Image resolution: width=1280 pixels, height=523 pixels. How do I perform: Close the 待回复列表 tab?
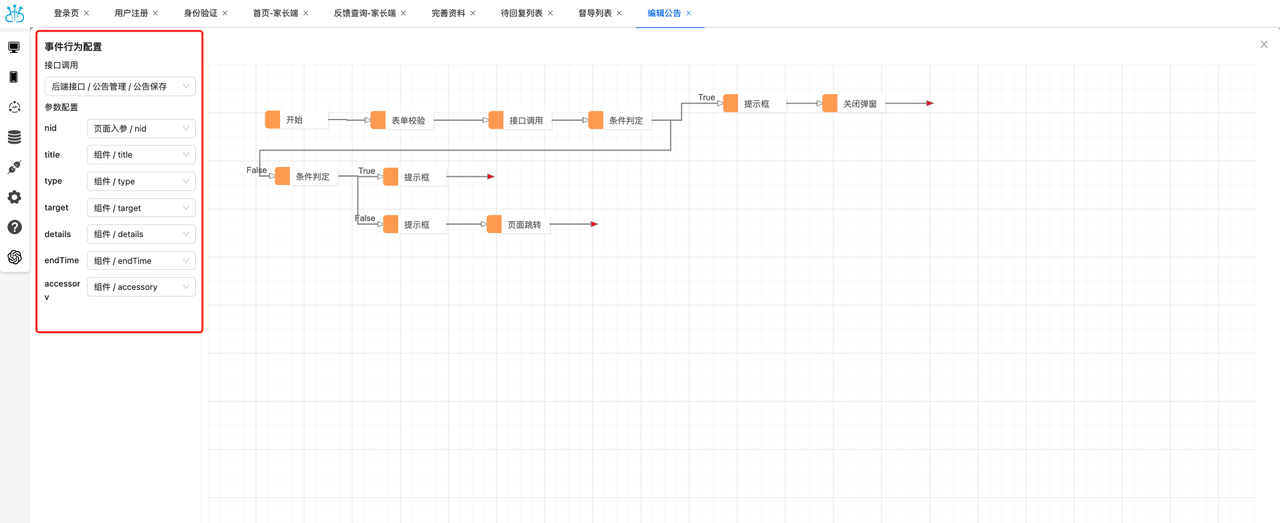tap(551, 14)
